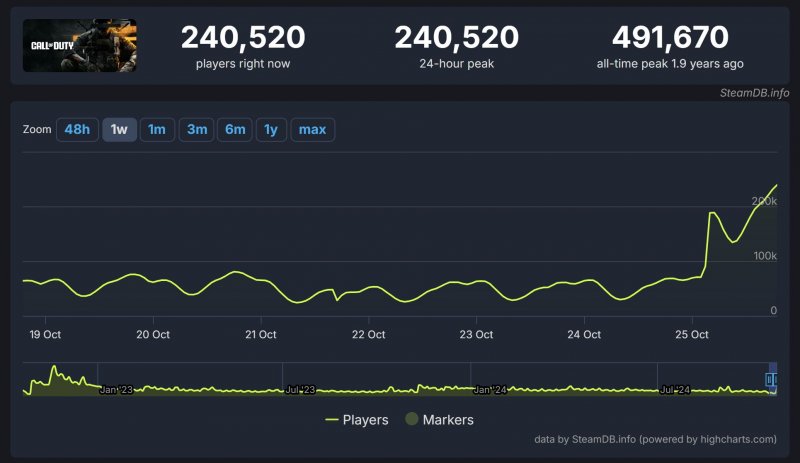Click the Jul '23 navigator timeline label

tap(300, 390)
